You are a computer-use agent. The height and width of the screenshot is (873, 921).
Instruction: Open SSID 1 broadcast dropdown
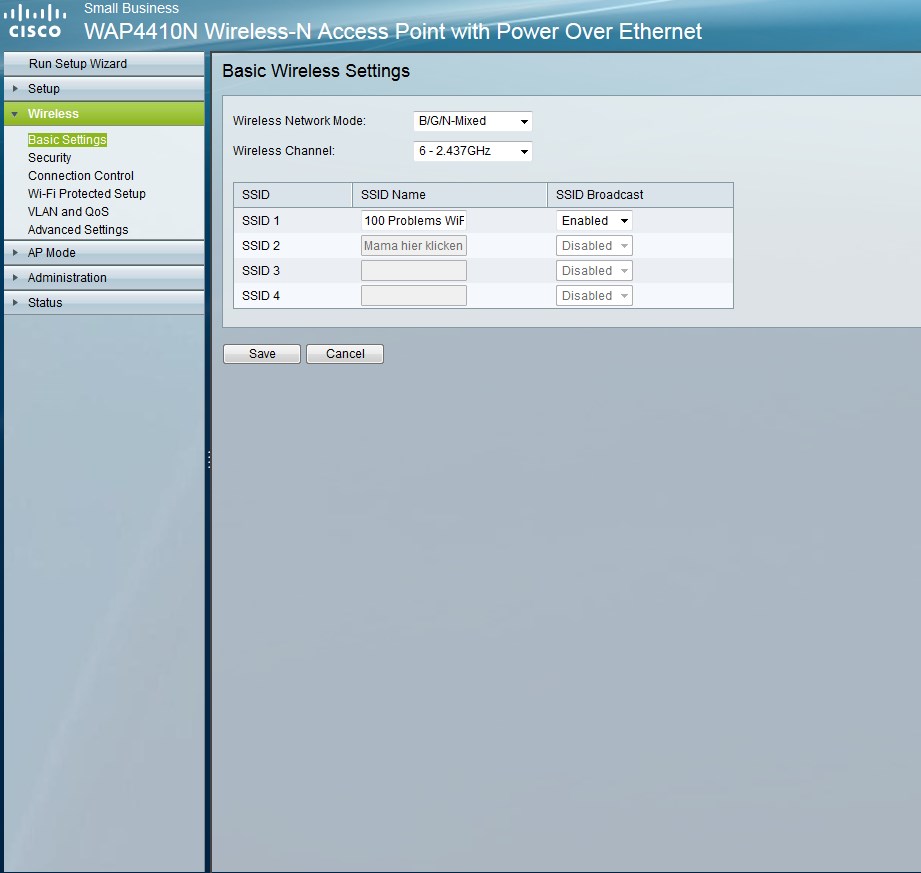[594, 221]
